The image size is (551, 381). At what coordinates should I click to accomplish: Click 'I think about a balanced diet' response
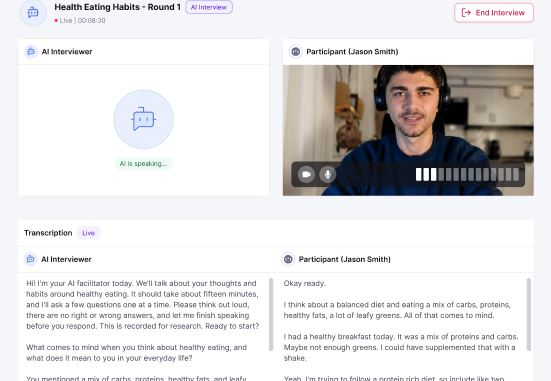point(397,310)
